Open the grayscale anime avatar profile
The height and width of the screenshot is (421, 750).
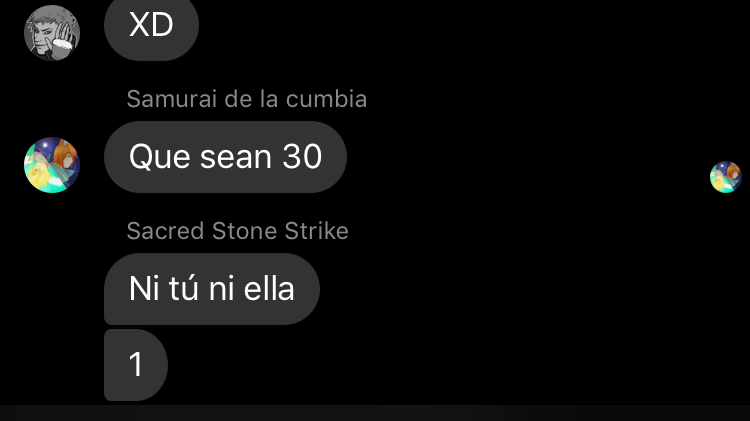tap(52, 33)
